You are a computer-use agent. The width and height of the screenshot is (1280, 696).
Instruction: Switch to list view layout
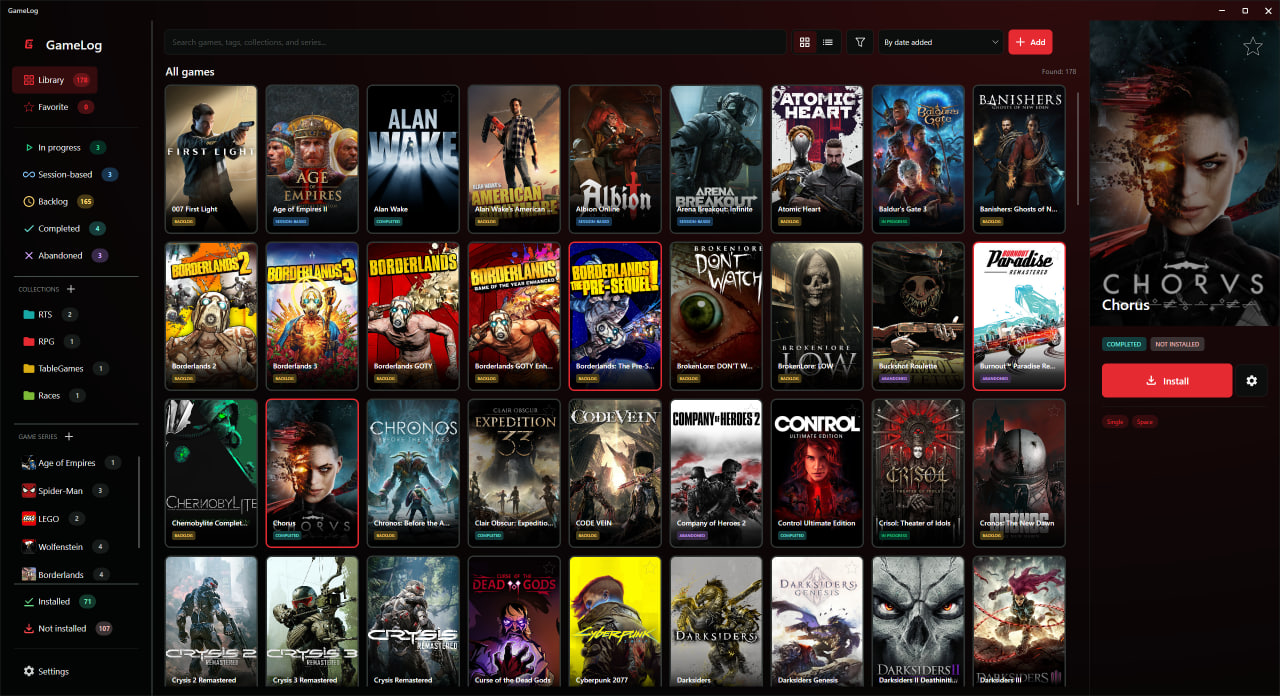point(828,42)
